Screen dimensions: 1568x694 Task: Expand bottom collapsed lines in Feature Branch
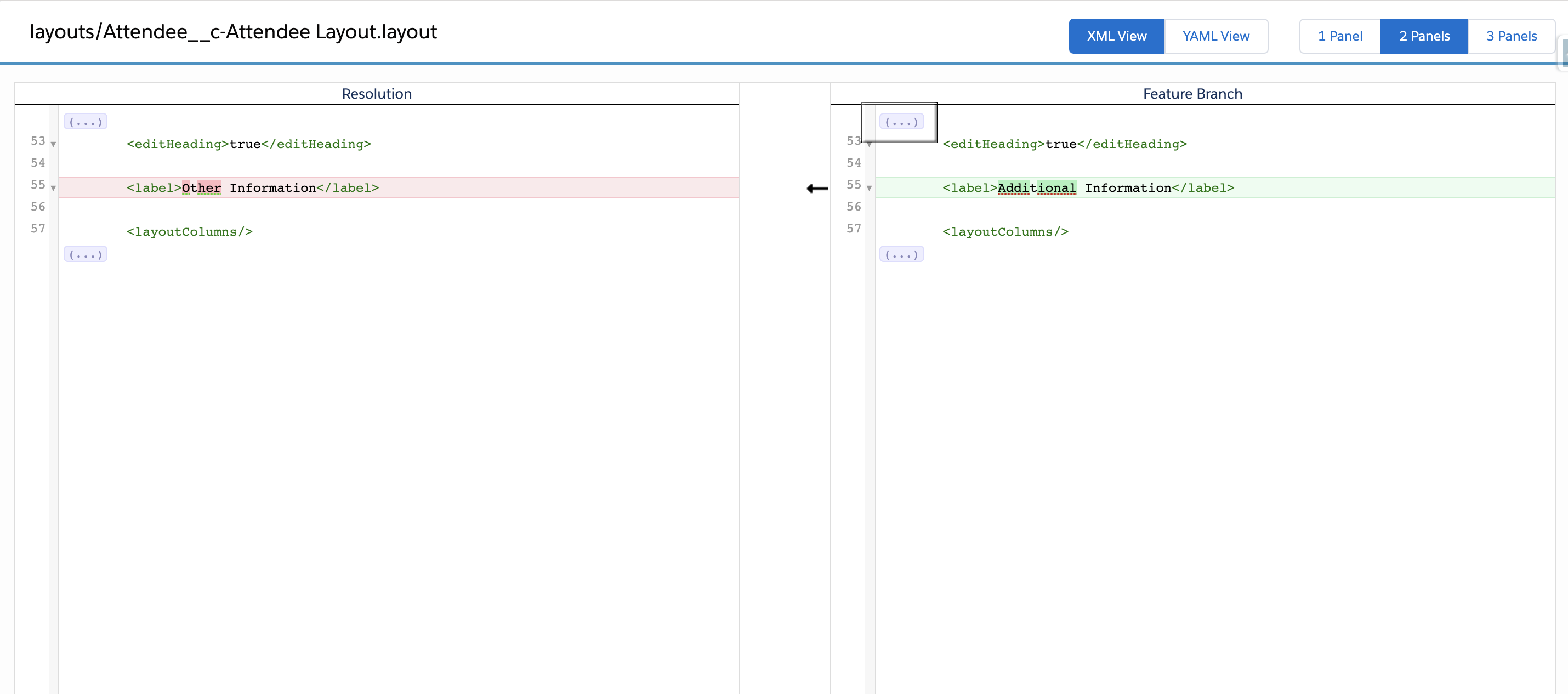(901, 254)
